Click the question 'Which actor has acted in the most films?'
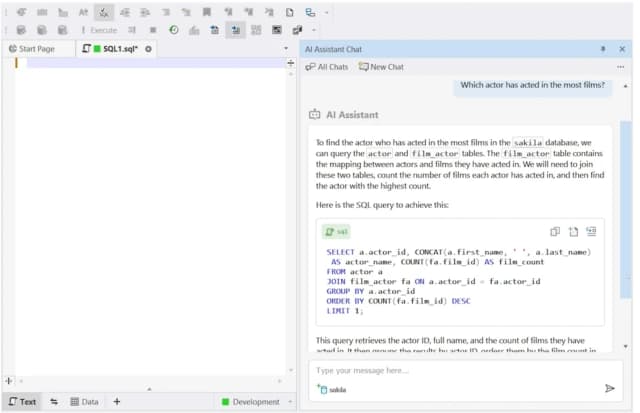This screenshot has width=640, height=413. pyautogui.click(x=533, y=85)
